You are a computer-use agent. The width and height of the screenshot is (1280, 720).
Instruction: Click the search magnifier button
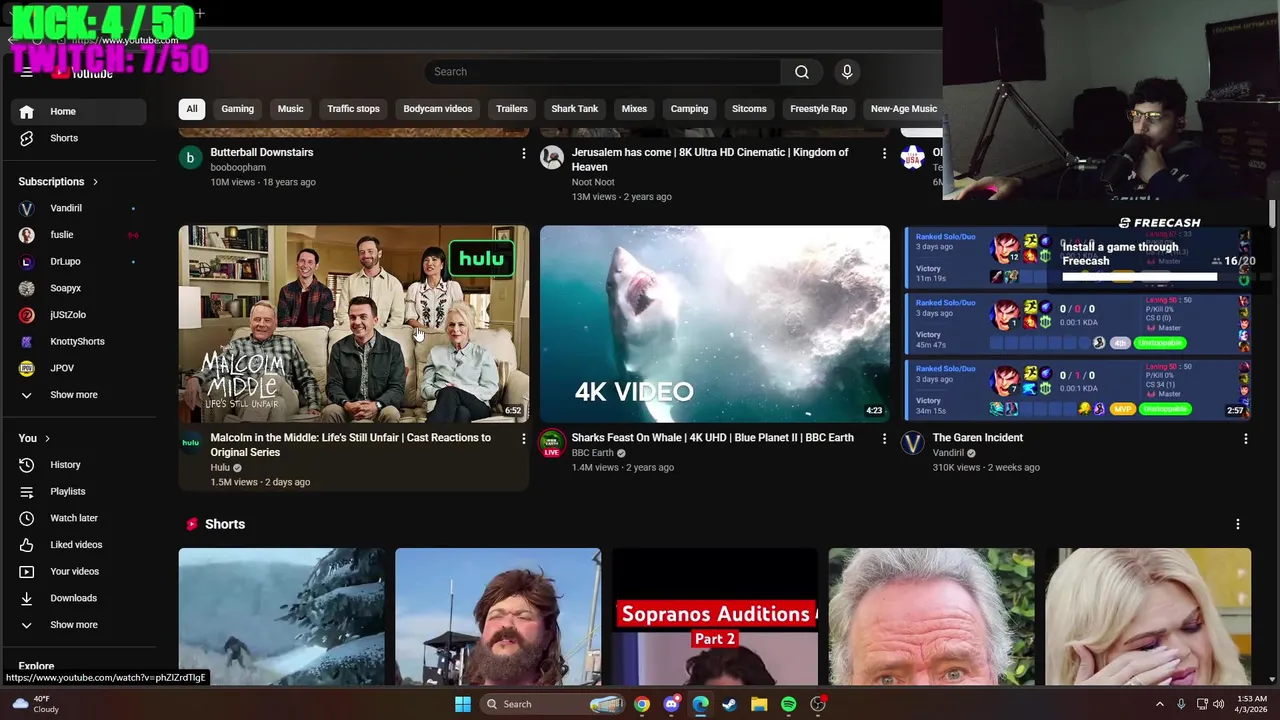coord(801,72)
